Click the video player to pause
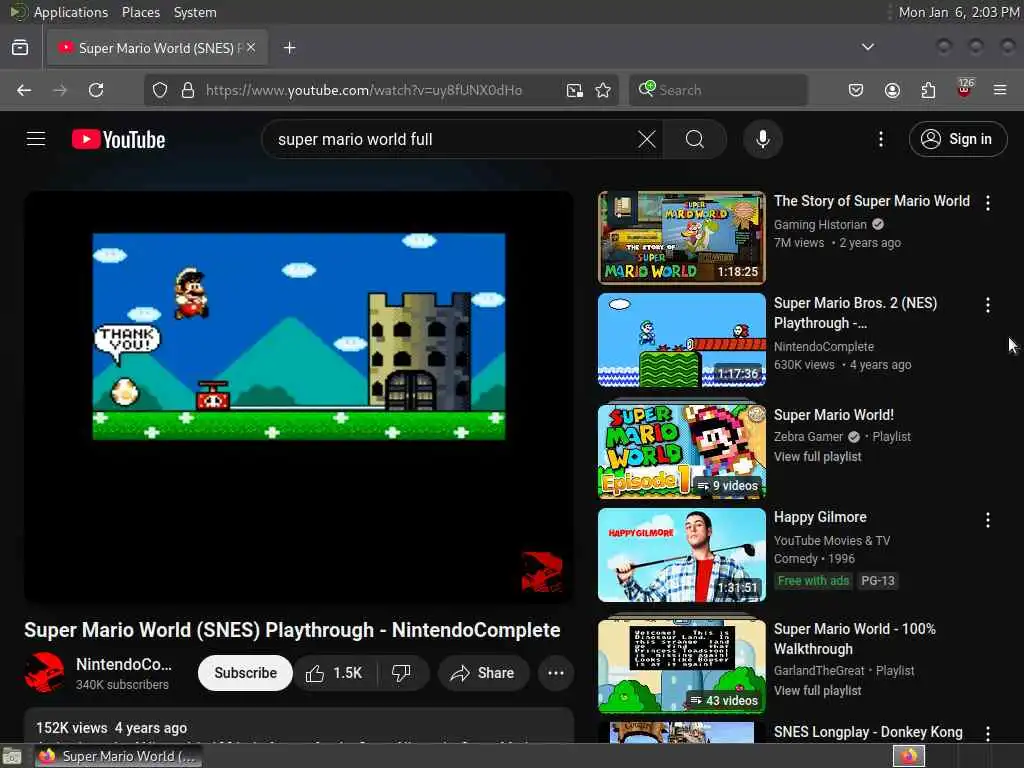Image resolution: width=1024 pixels, height=768 pixels. click(299, 396)
